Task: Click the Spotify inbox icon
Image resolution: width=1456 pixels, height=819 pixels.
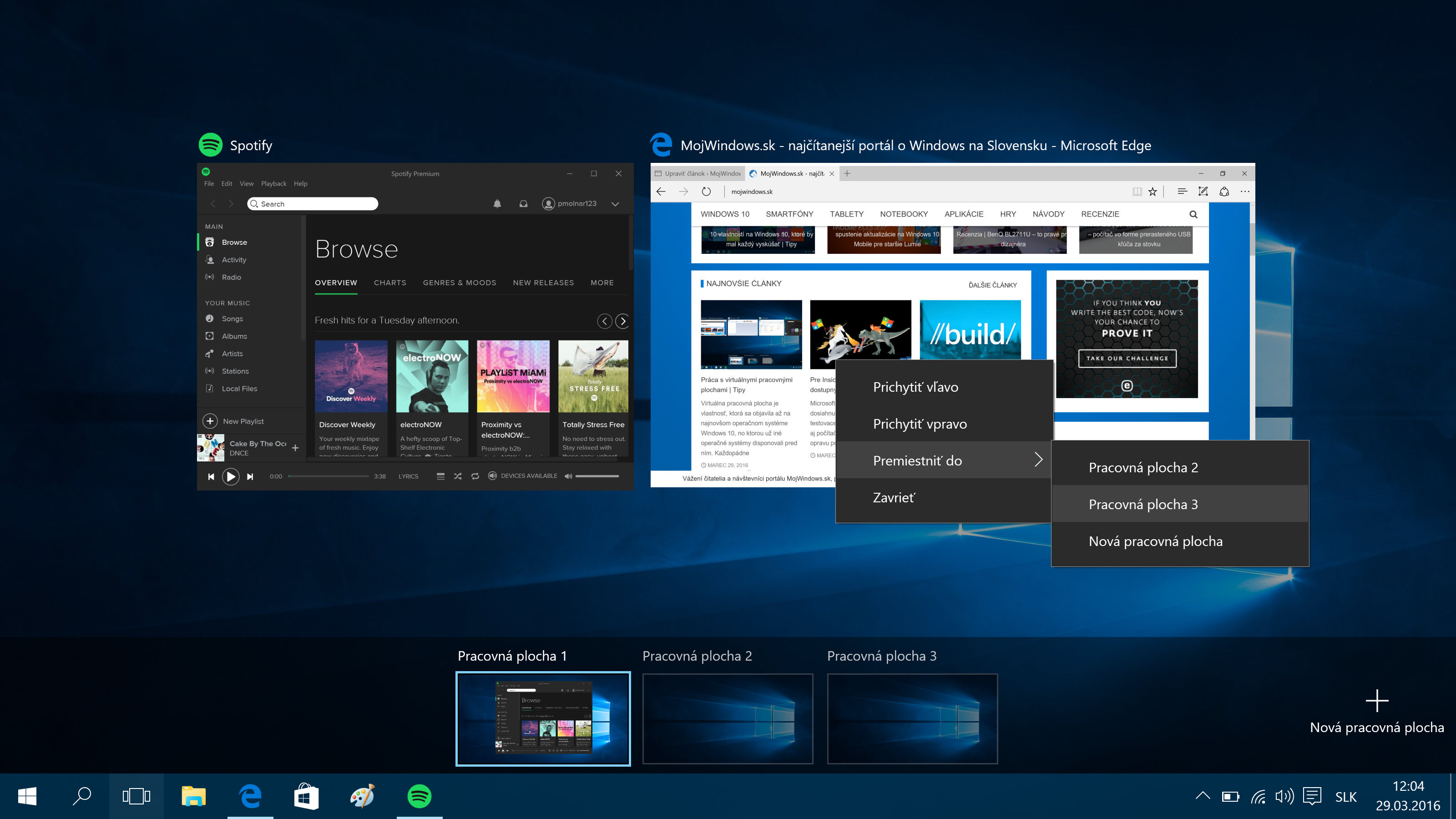Action: [x=523, y=203]
